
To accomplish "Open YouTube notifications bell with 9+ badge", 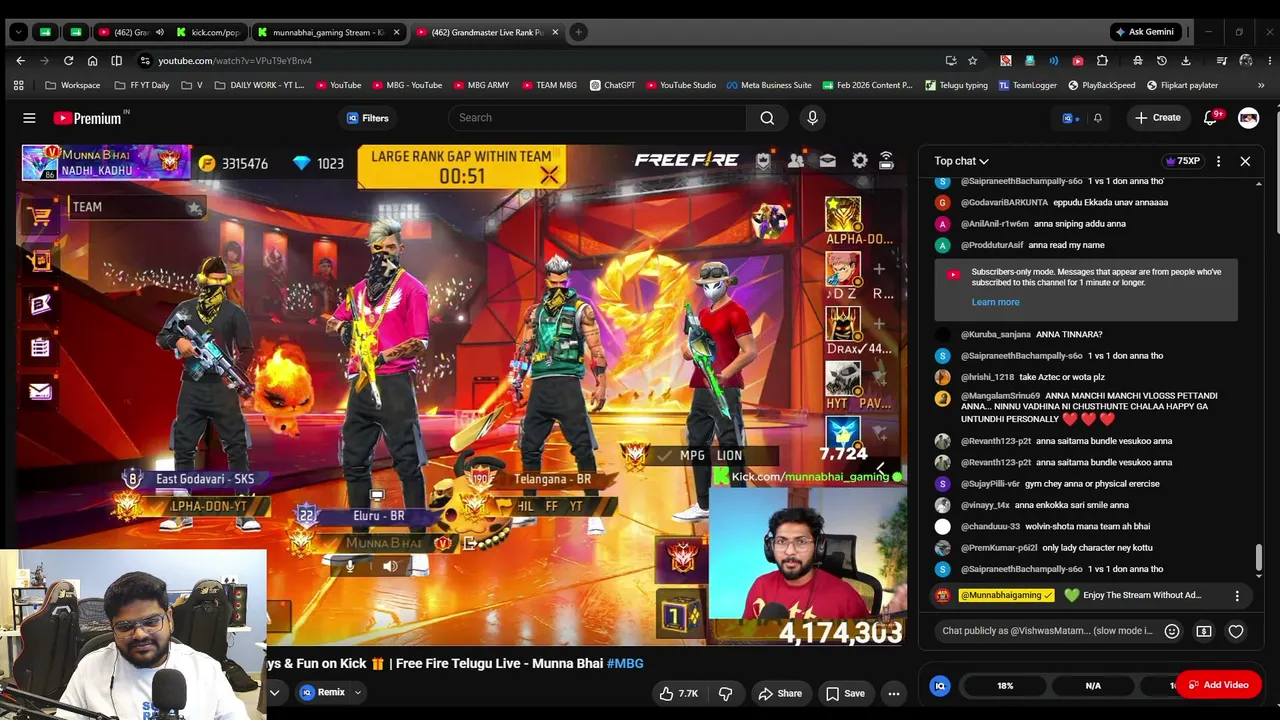I will [1210, 118].
